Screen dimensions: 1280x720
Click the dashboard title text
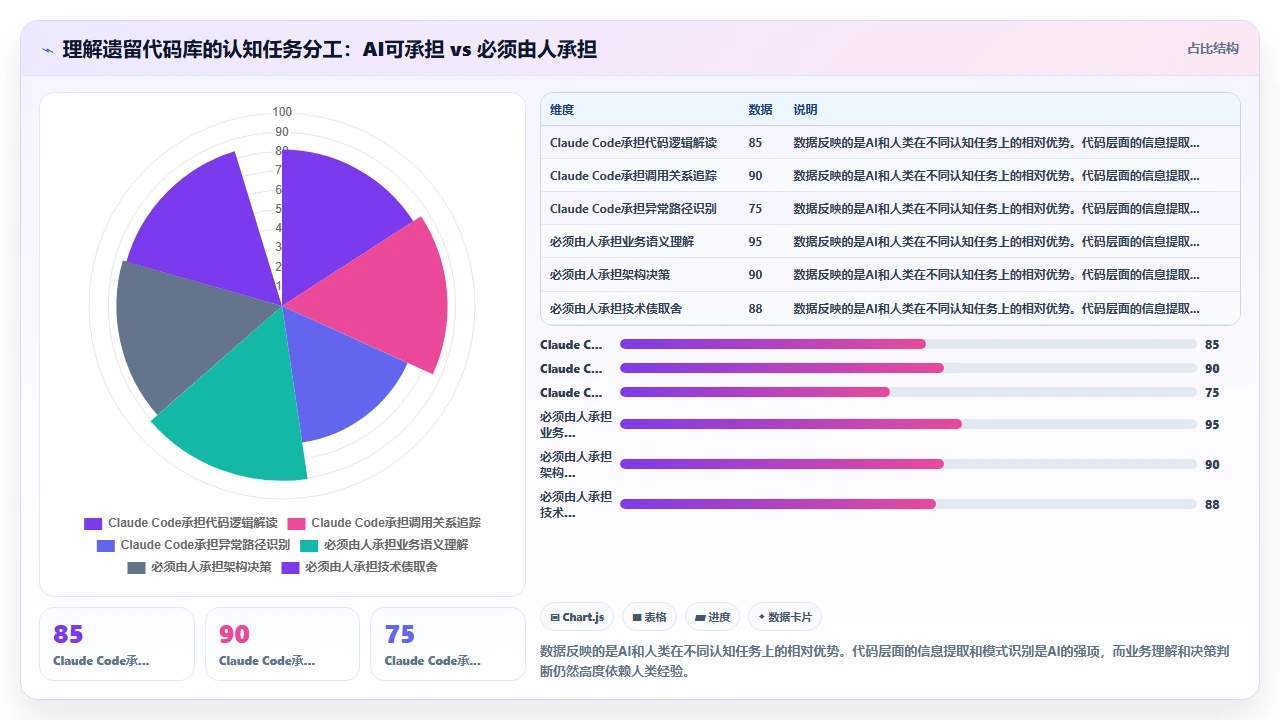(330, 50)
